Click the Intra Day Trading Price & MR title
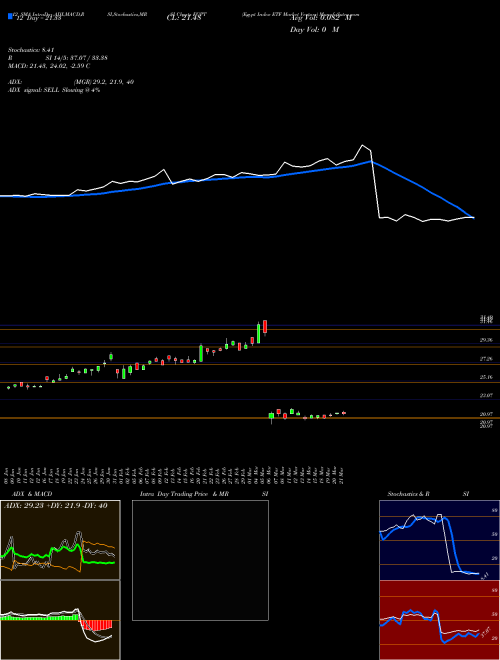 coord(185,494)
